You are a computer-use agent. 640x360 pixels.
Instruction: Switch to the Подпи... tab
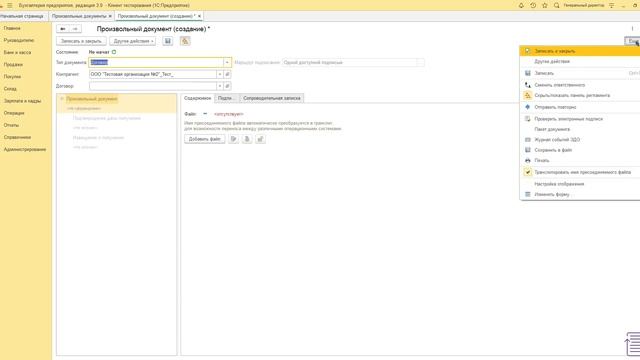[227, 98]
